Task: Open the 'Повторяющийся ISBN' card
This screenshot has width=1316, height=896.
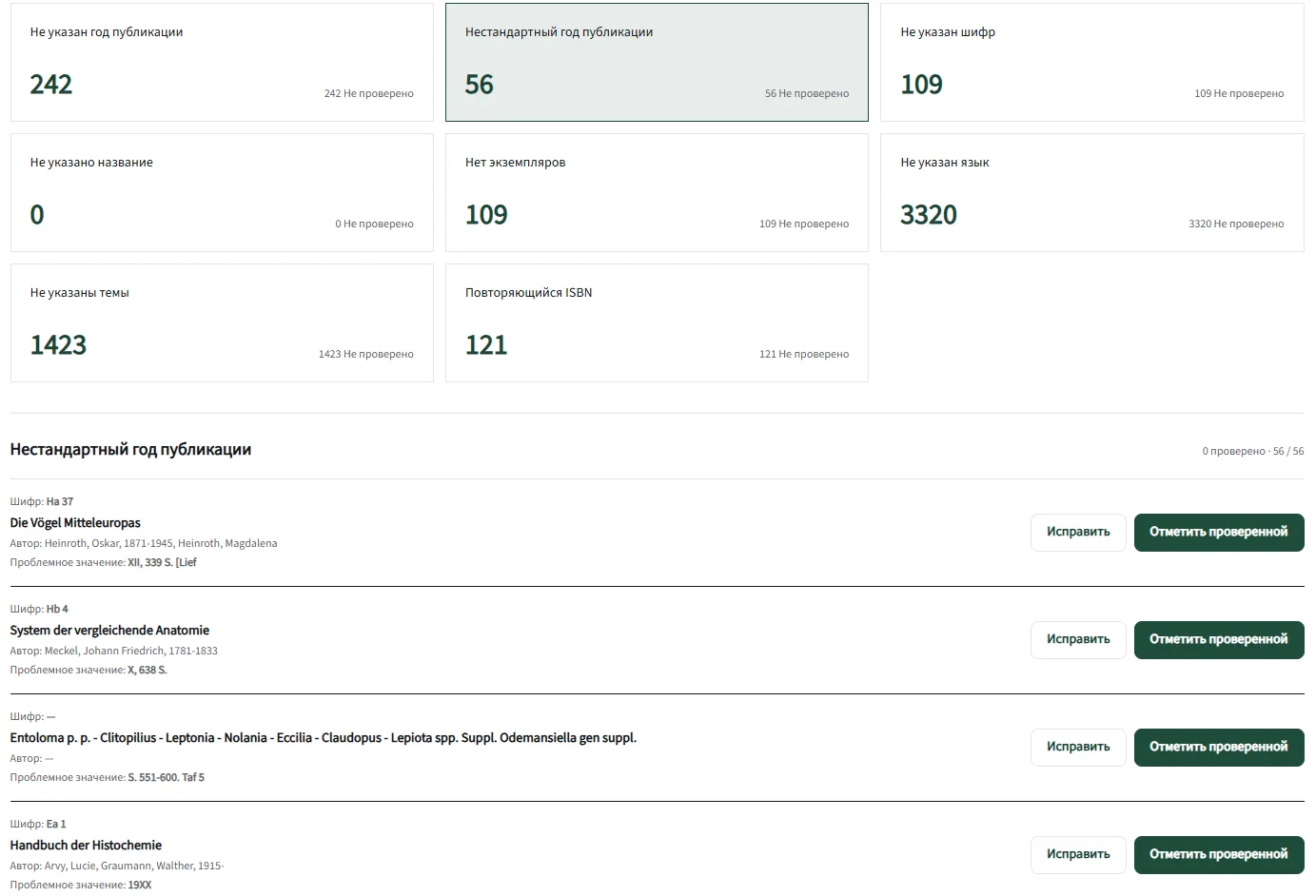Action: pyautogui.click(x=657, y=322)
